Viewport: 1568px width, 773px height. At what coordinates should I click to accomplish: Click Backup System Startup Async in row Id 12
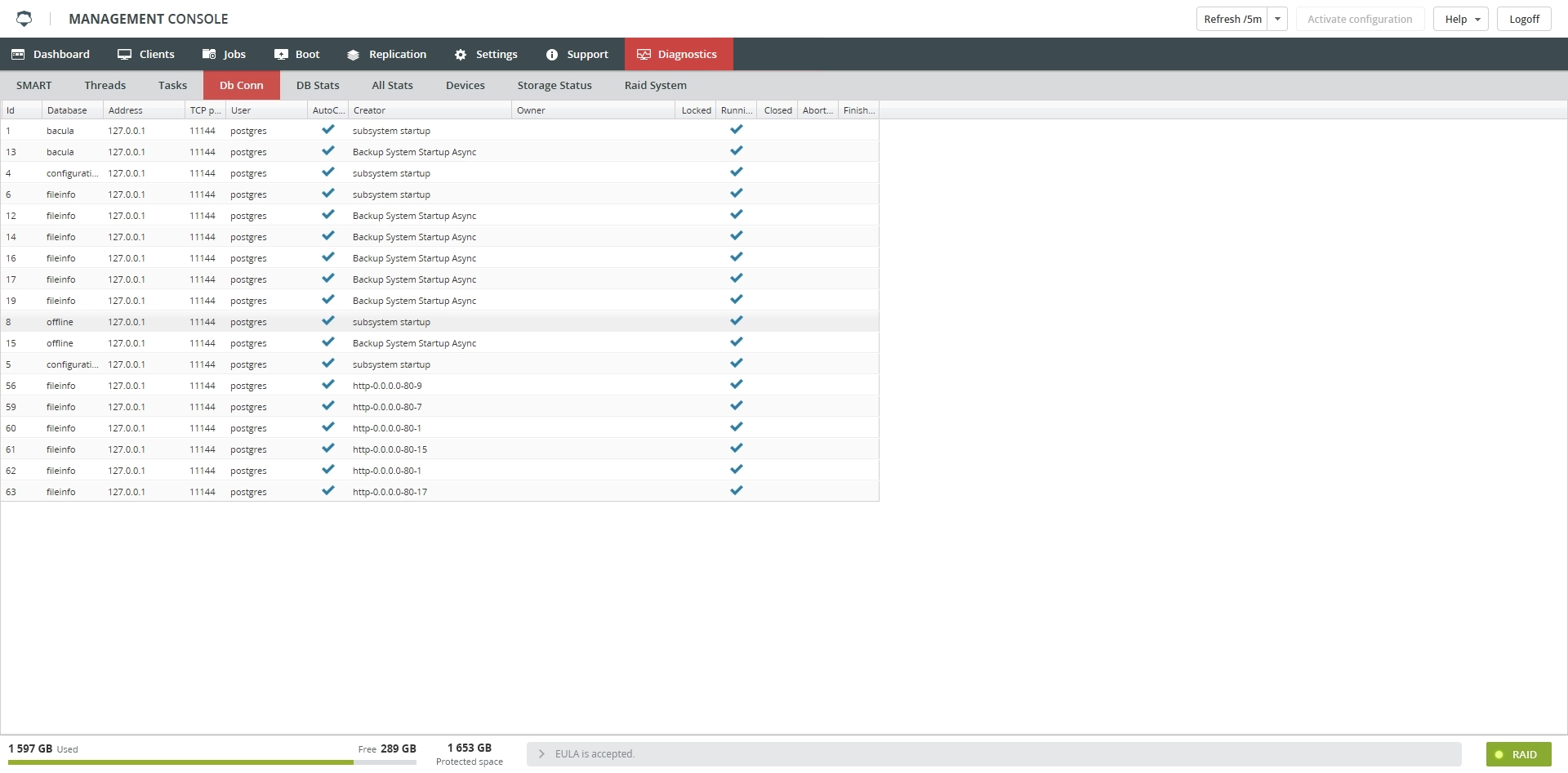point(414,216)
